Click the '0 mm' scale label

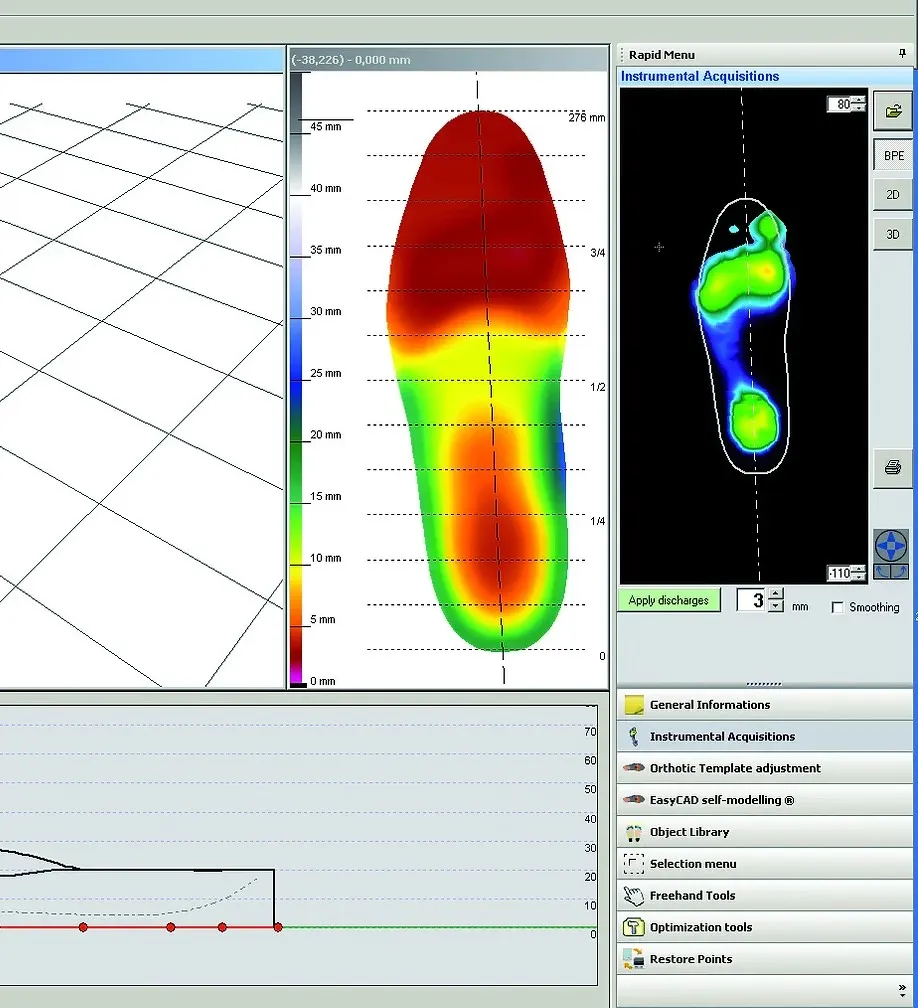point(323,681)
